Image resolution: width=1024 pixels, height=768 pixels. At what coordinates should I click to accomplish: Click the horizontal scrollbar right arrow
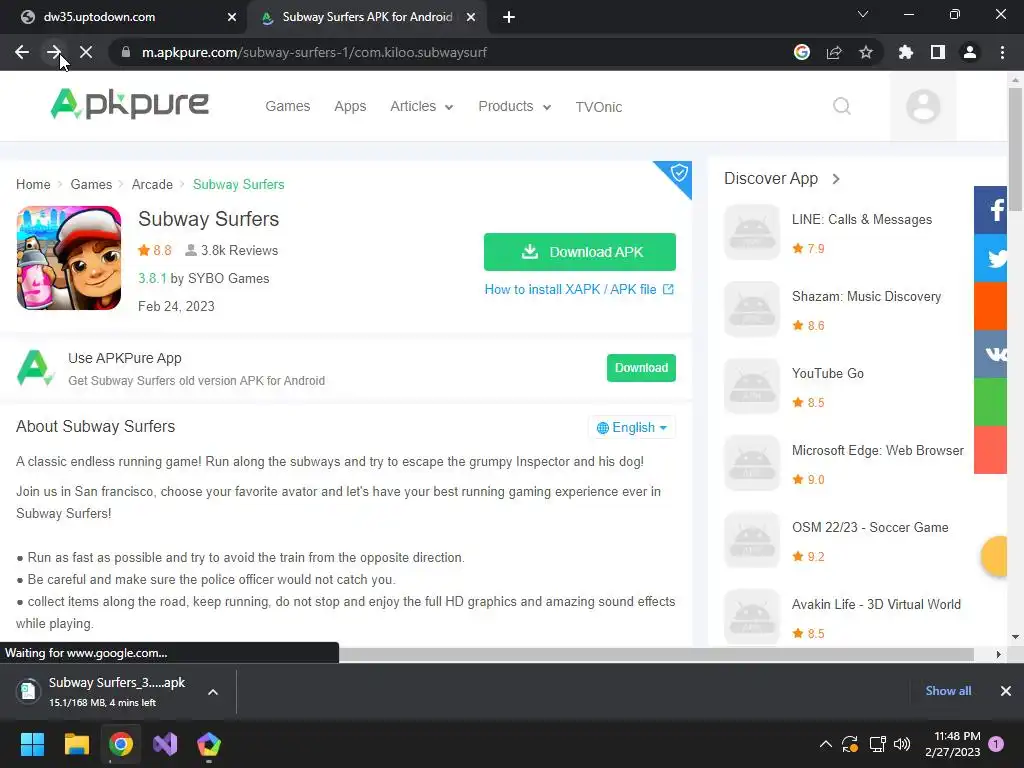pyautogui.click(x=999, y=654)
